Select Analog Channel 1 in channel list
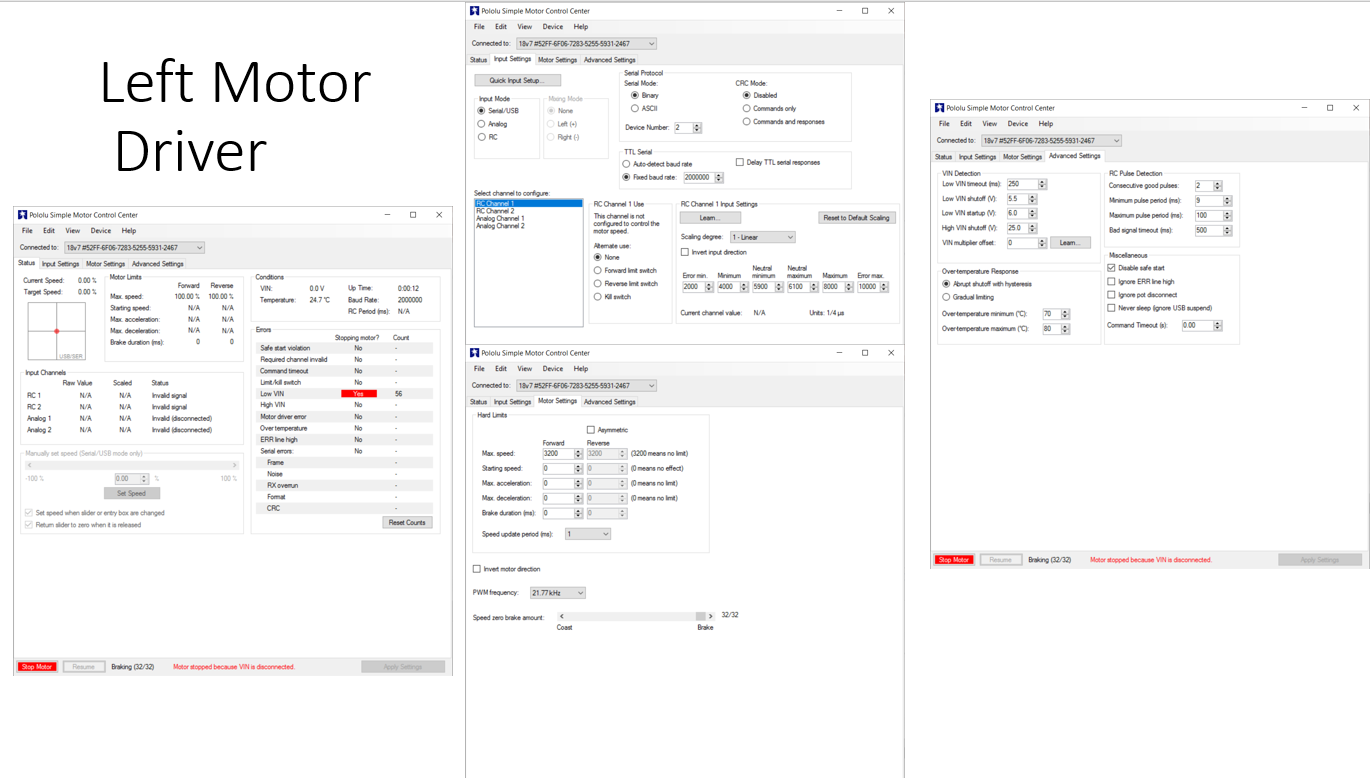Screen dimensions: 1370x778 point(527,219)
